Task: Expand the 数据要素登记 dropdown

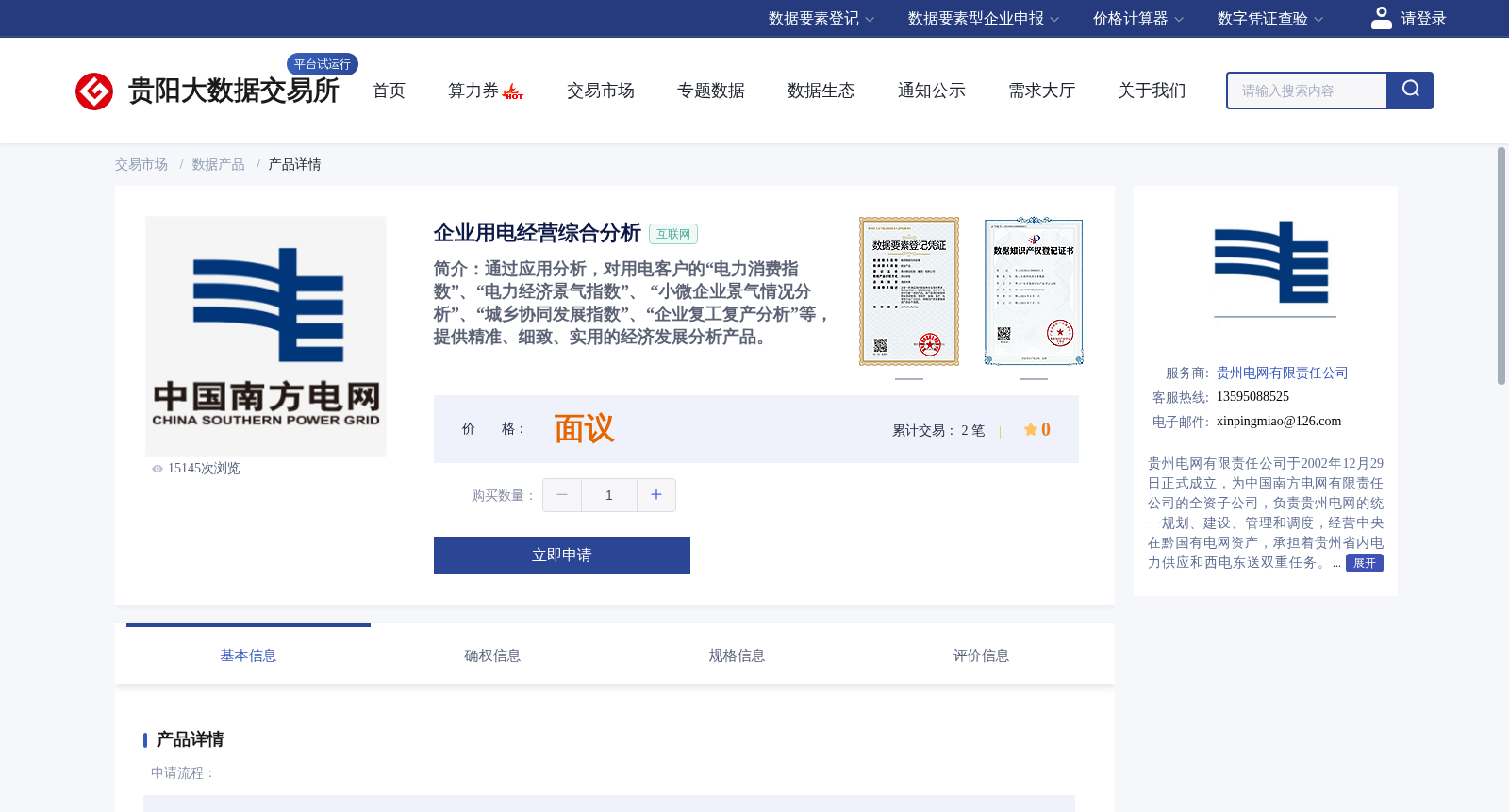Action: click(x=821, y=19)
